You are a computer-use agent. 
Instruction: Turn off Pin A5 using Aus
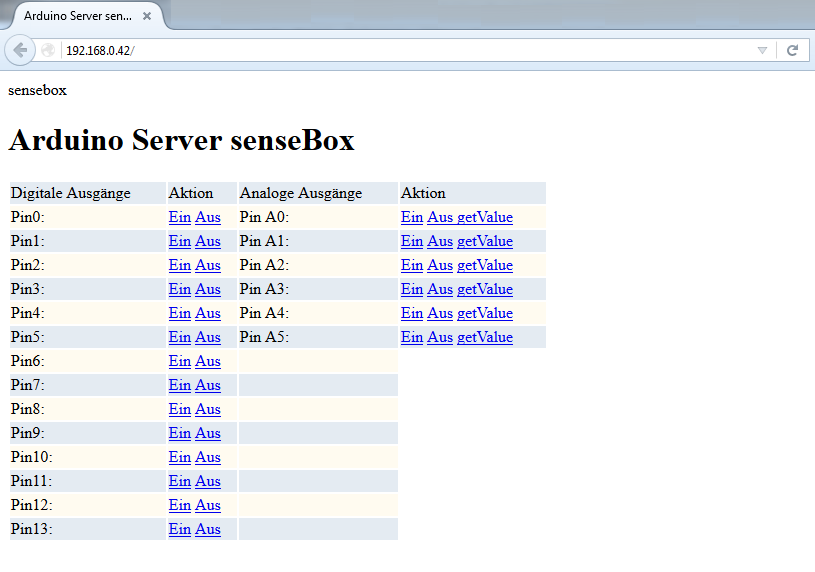440,337
